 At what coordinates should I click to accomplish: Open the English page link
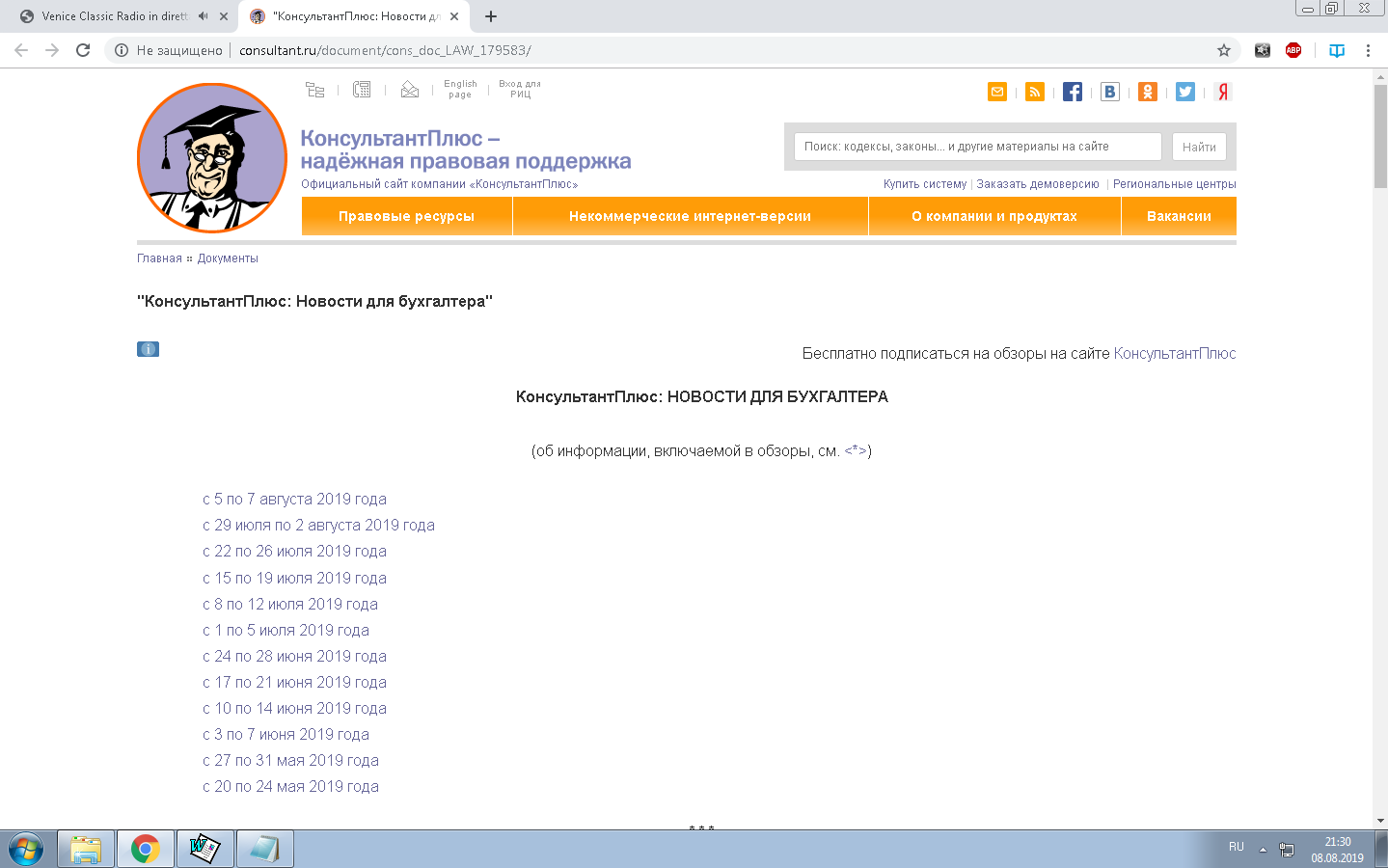click(x=460, y=89)
